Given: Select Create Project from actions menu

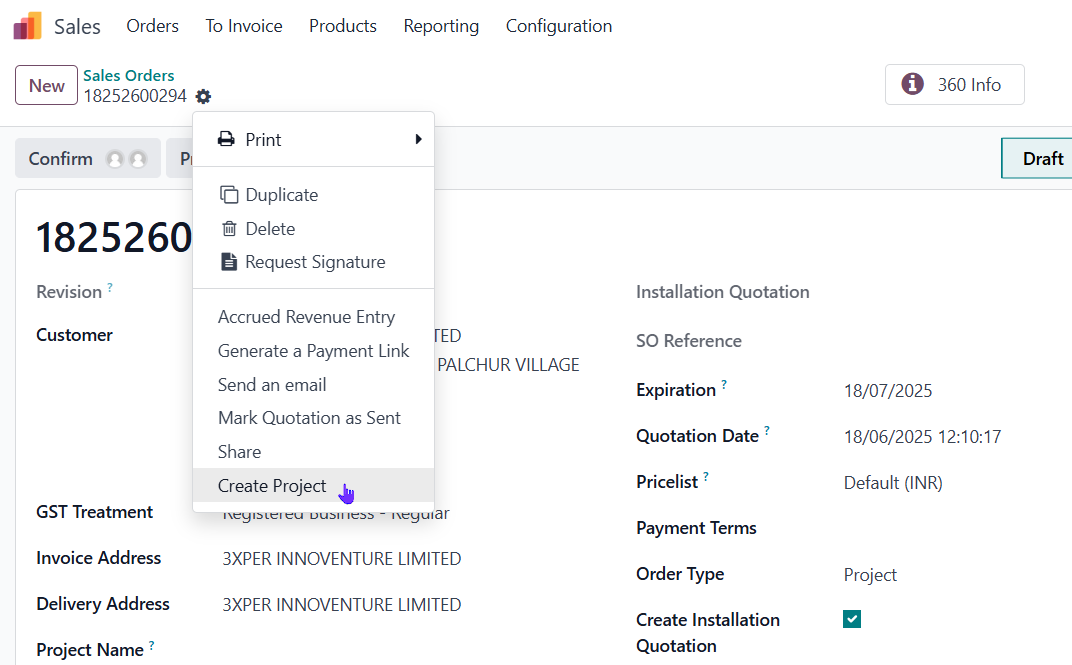Looking at the screenshot, I should click(313, 486).
